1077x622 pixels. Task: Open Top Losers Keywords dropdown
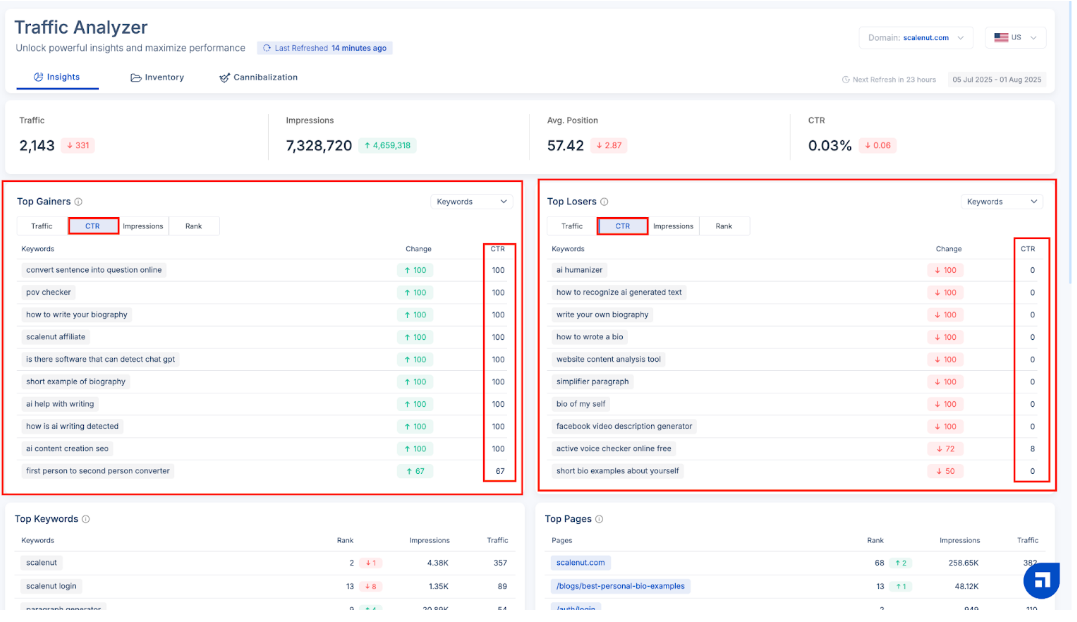point(1002,202)
